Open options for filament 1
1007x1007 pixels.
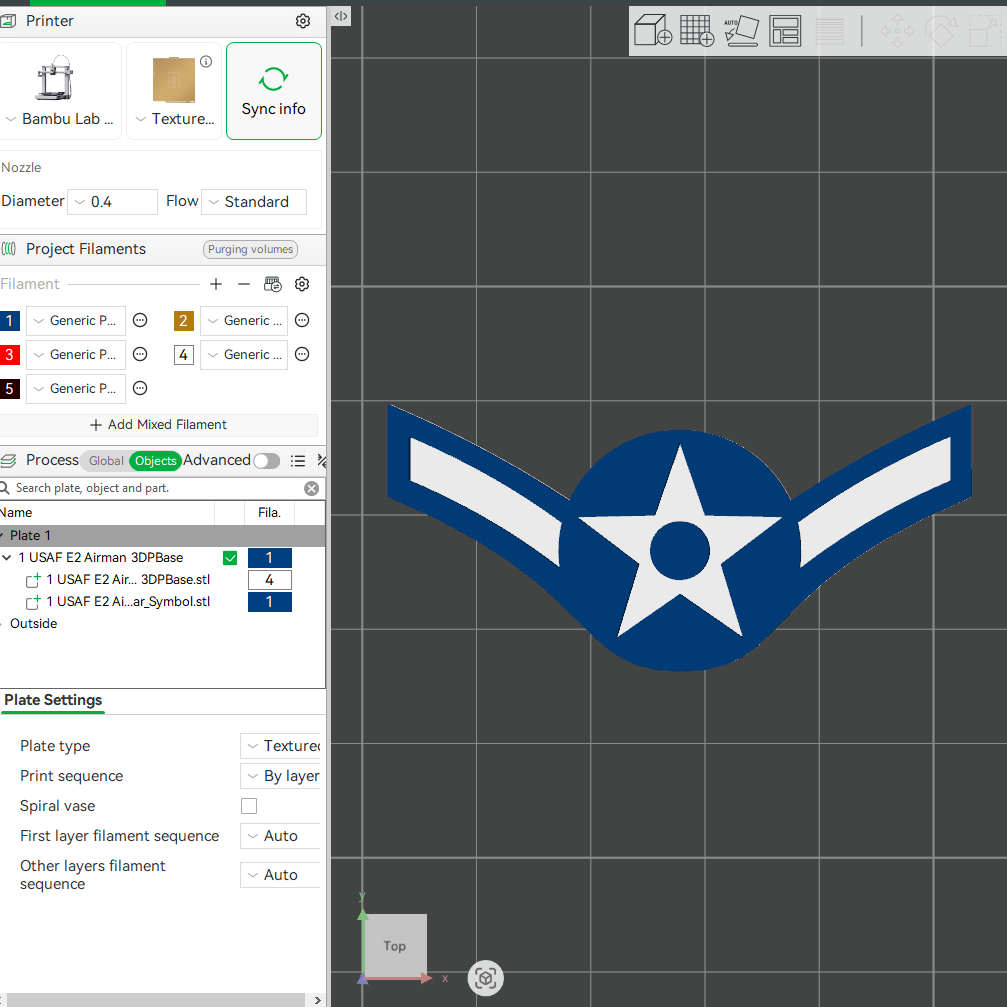coord(140,320)
